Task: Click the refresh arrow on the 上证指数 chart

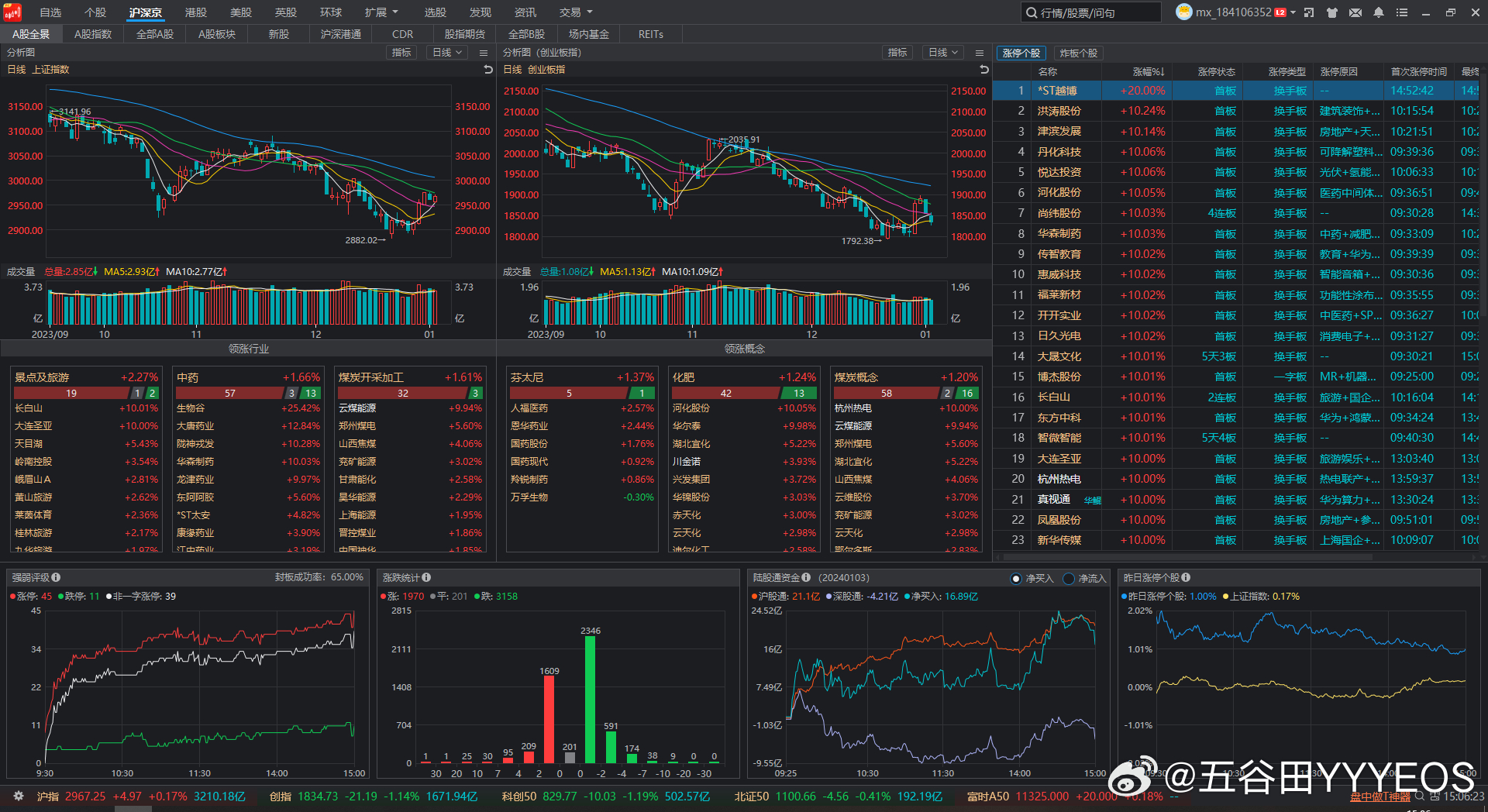Action: click(x=487, y=69)
